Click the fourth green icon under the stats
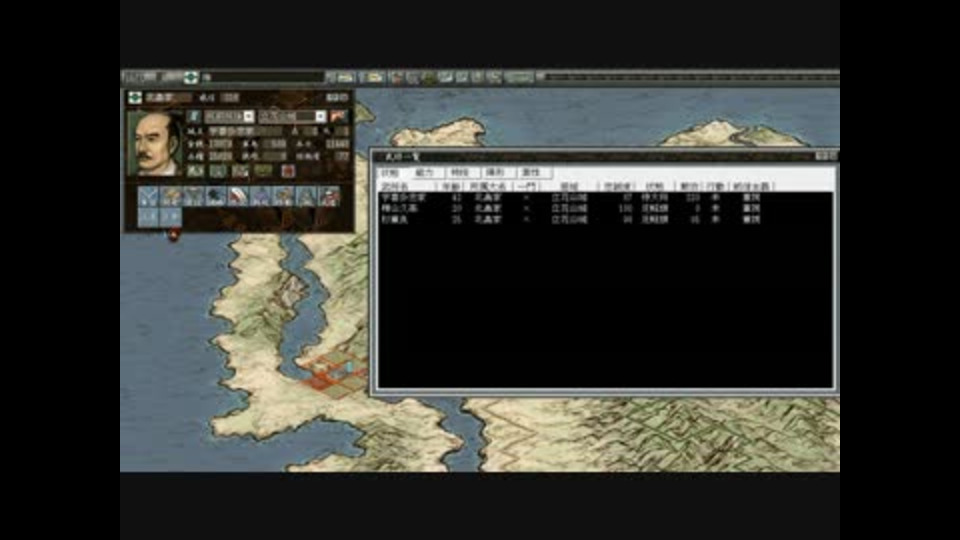 [263, 171]
